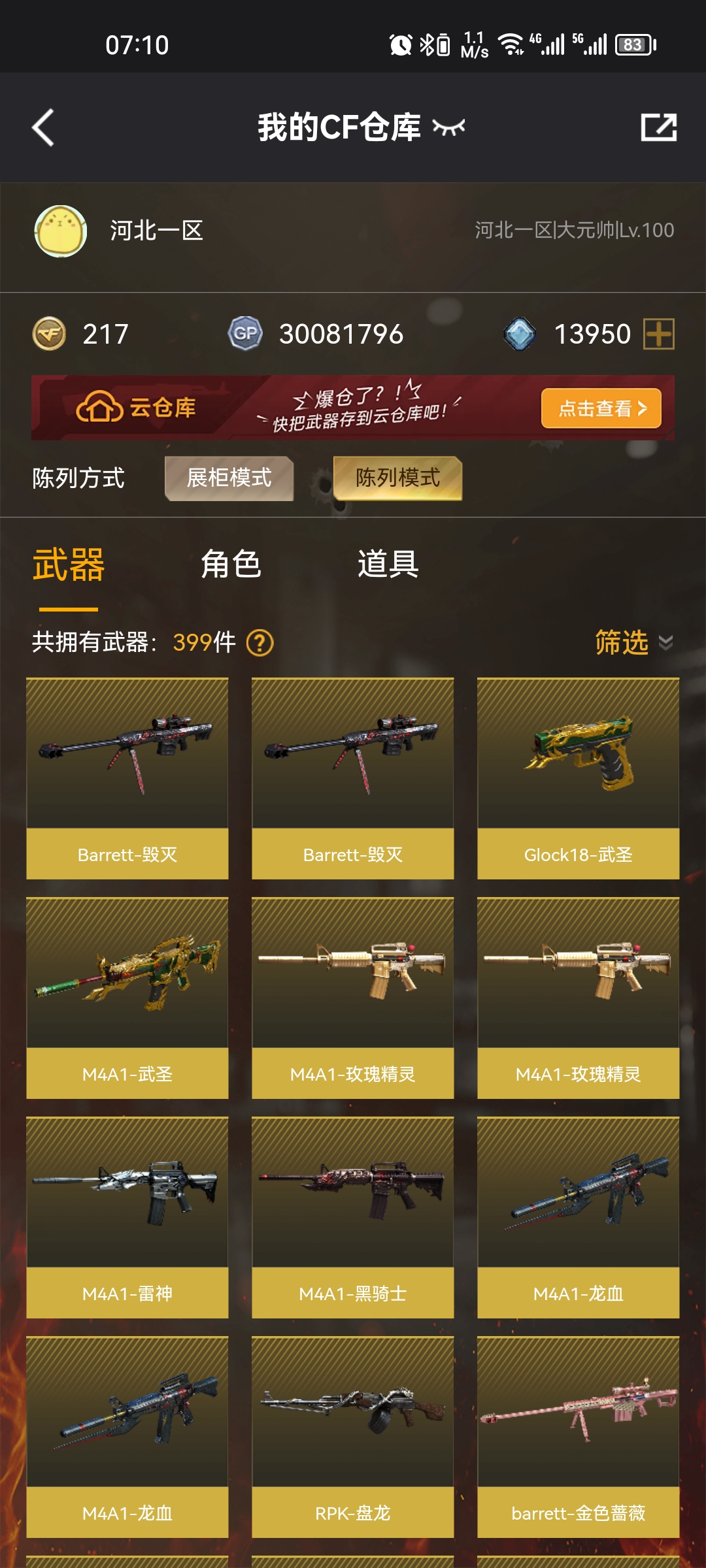Tap the blue diamond currency icon
The width and height of the screenshot is (706, 1568).
click(520, 334)
